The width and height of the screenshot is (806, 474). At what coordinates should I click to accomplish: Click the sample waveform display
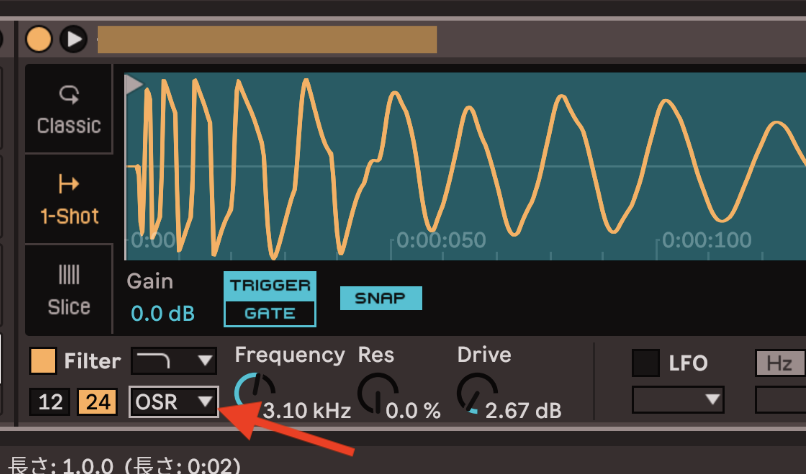[465, 166]
